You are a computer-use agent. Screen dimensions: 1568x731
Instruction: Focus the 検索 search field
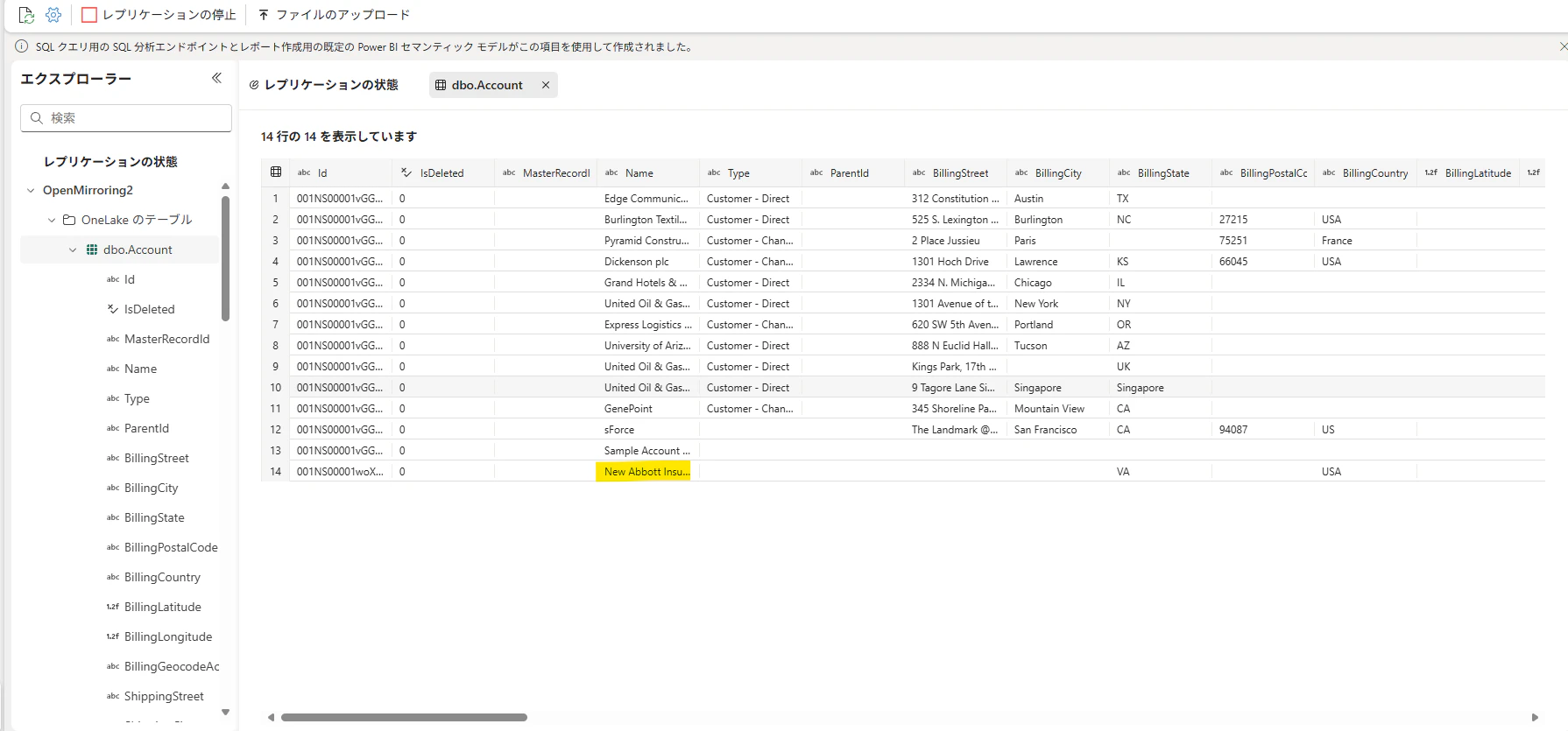click(x=126, y=117)
